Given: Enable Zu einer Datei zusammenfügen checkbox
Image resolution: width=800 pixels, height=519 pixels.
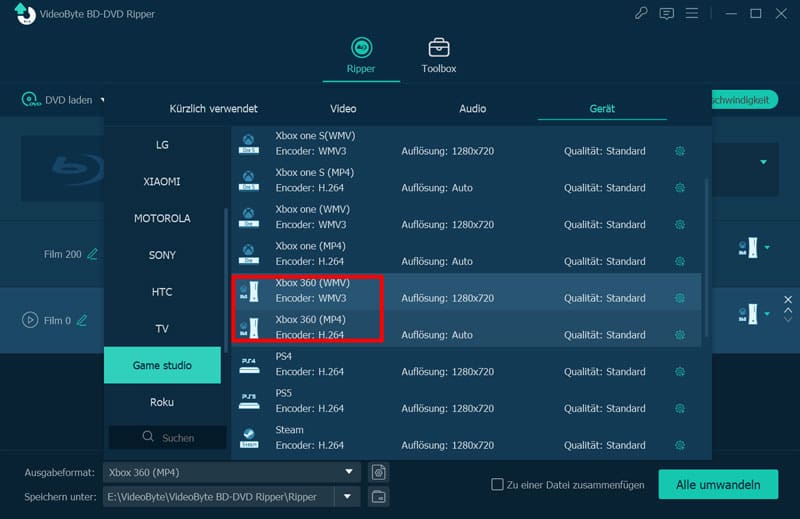Looking at the screenshot, I should click(x=497, y=484).
